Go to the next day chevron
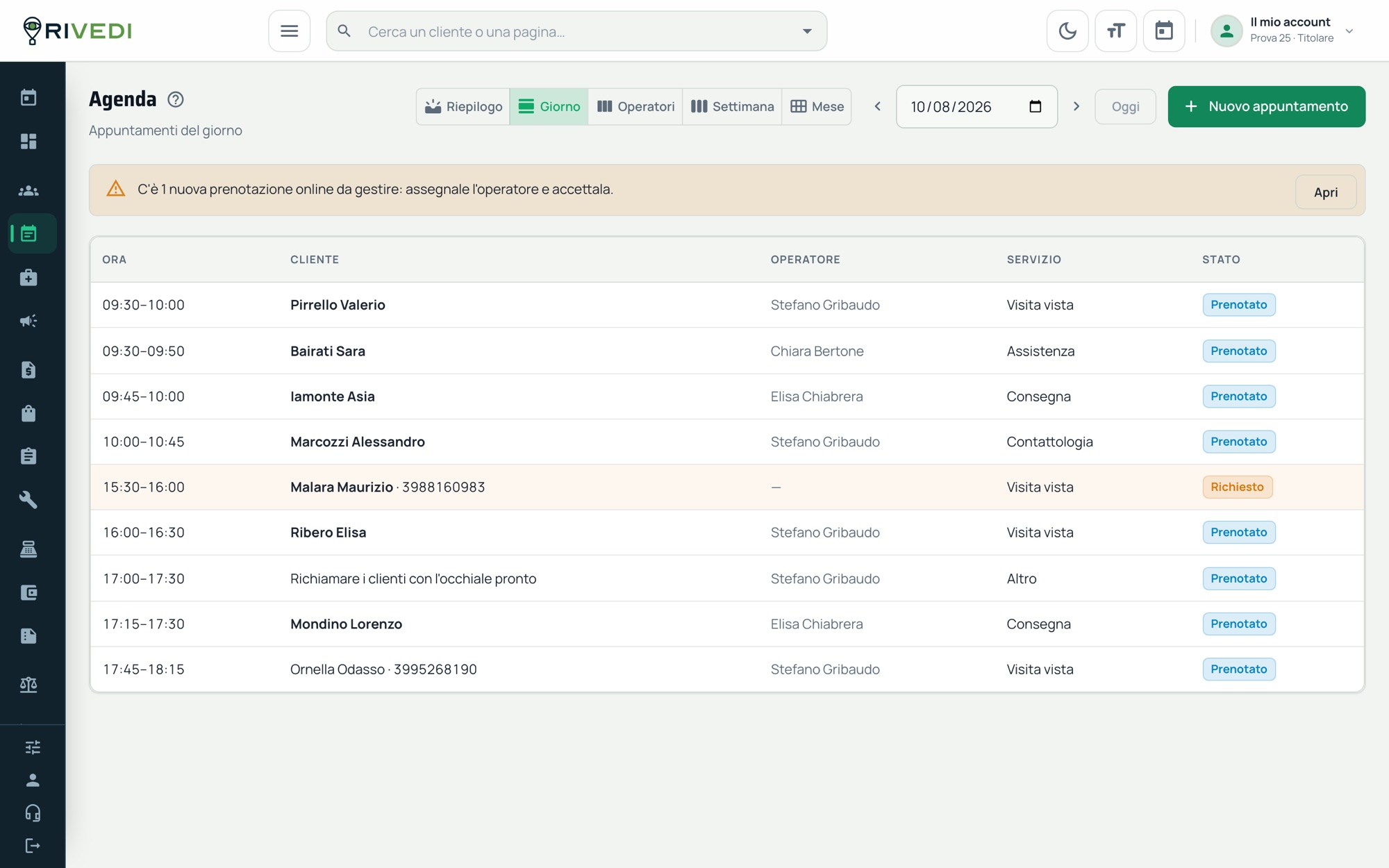The height and width of the screenshot is (868, 1389). click(x=1076, y=106)
